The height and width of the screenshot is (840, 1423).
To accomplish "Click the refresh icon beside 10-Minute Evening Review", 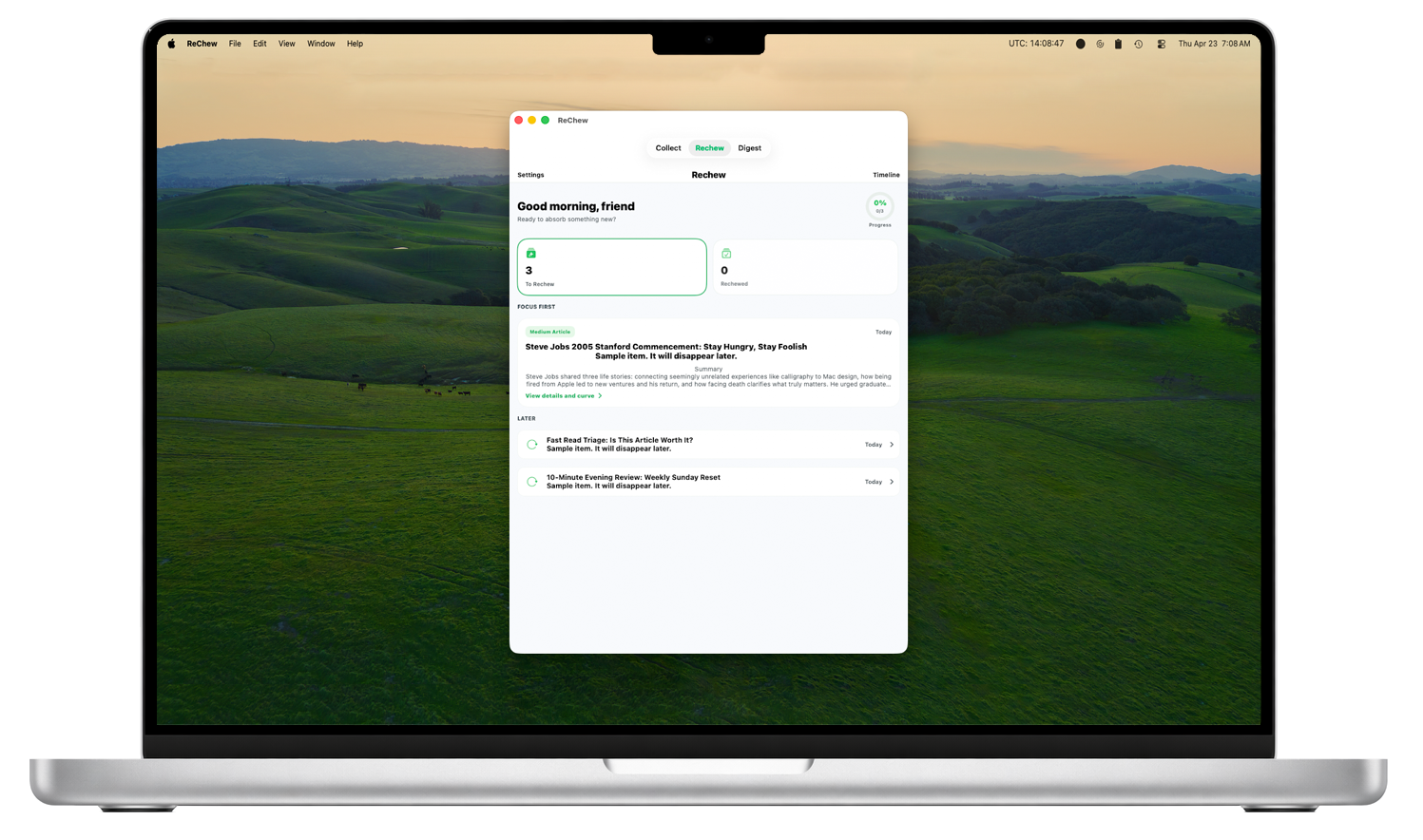I will [x=532, y=482].
